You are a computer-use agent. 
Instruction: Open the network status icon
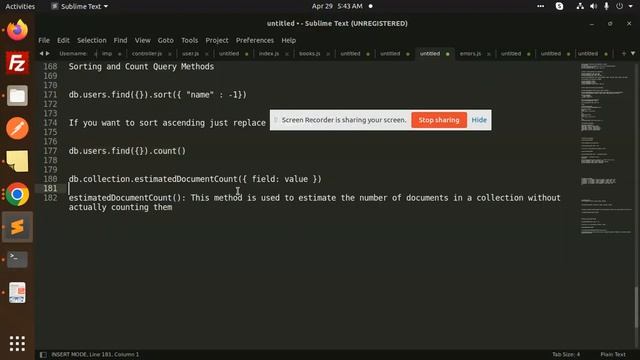click(580, 6)
